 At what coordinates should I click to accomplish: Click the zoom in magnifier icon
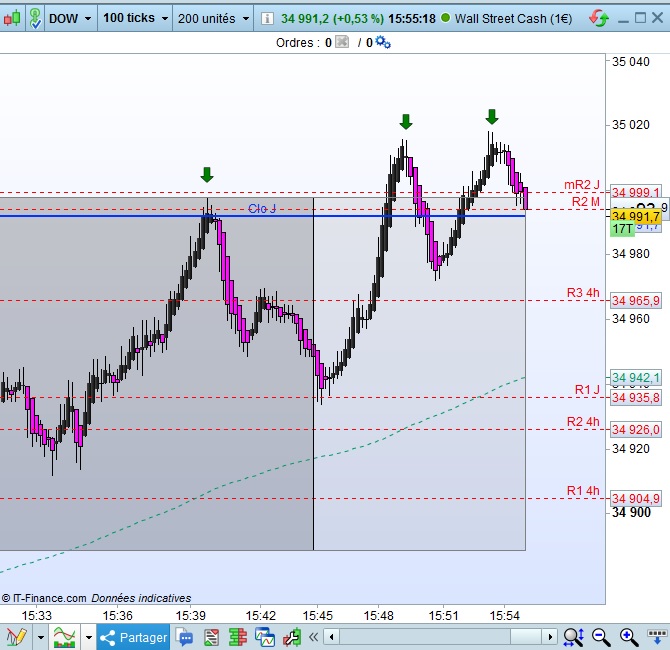[629, 637]
